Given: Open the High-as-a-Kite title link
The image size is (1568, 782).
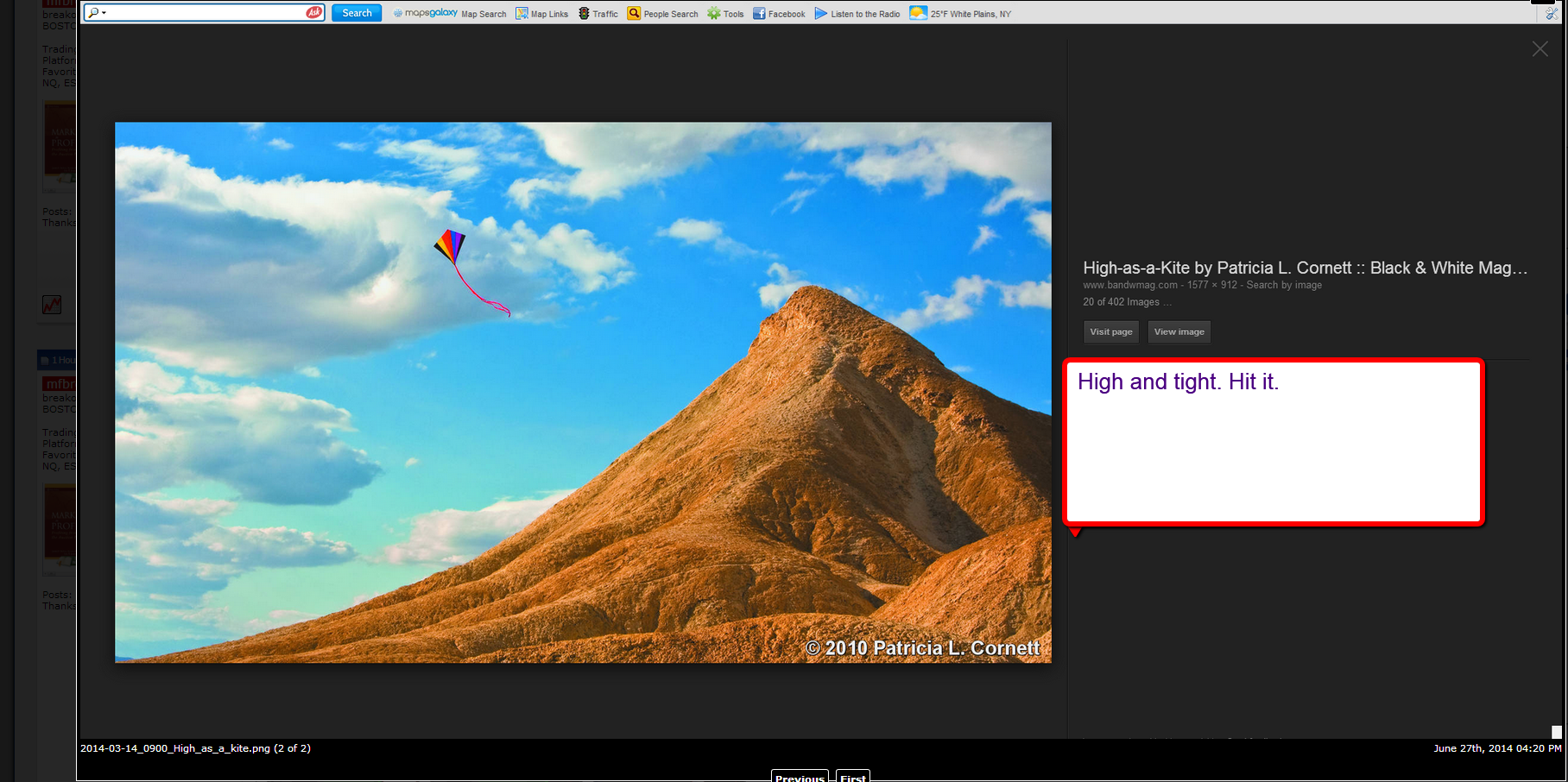Looking at the screenshot, I should click(1306, 268).
